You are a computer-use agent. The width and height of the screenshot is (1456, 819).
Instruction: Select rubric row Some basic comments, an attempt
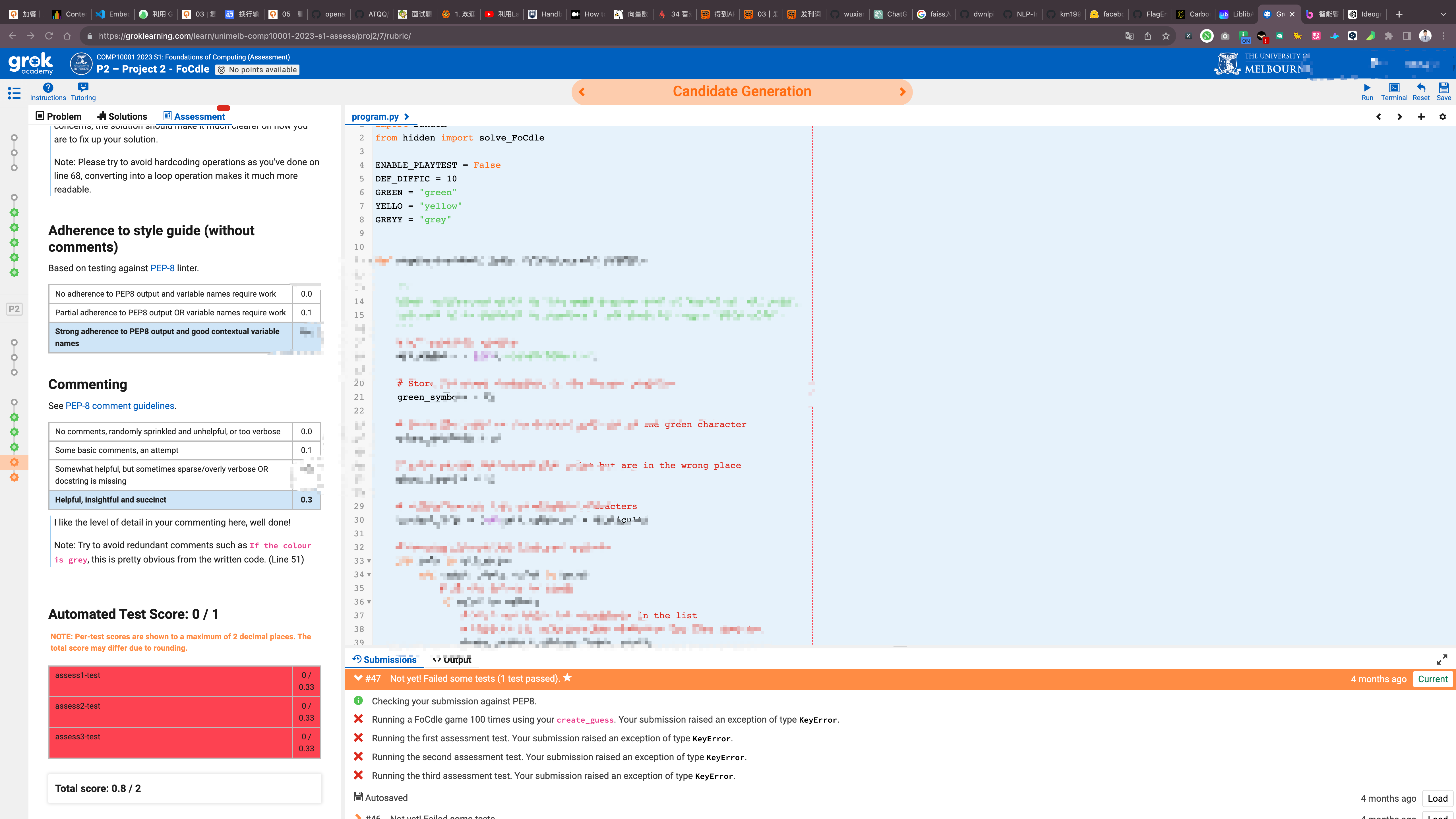tap(185, 450)
